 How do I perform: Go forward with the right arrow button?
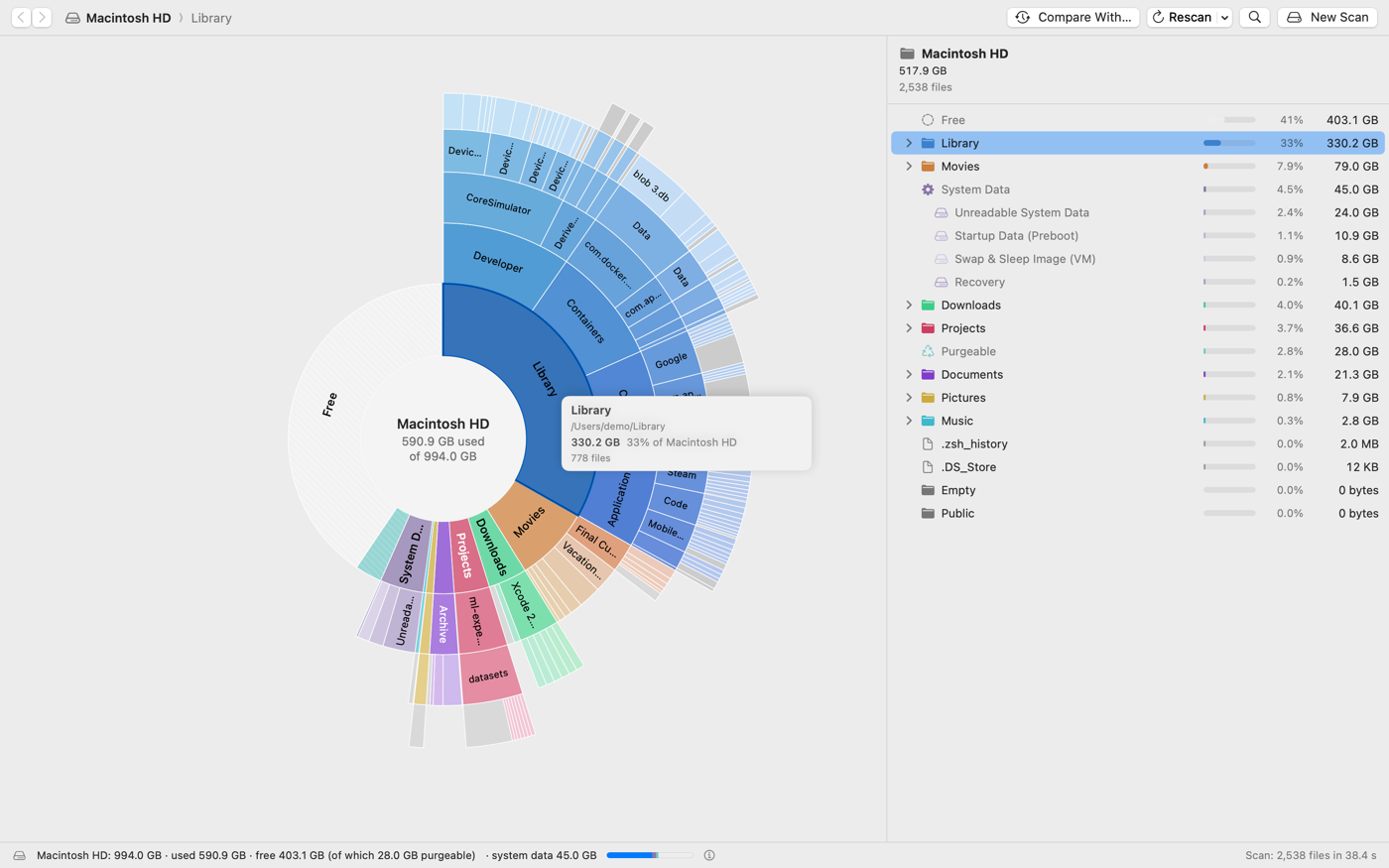[x=42, y=18]
